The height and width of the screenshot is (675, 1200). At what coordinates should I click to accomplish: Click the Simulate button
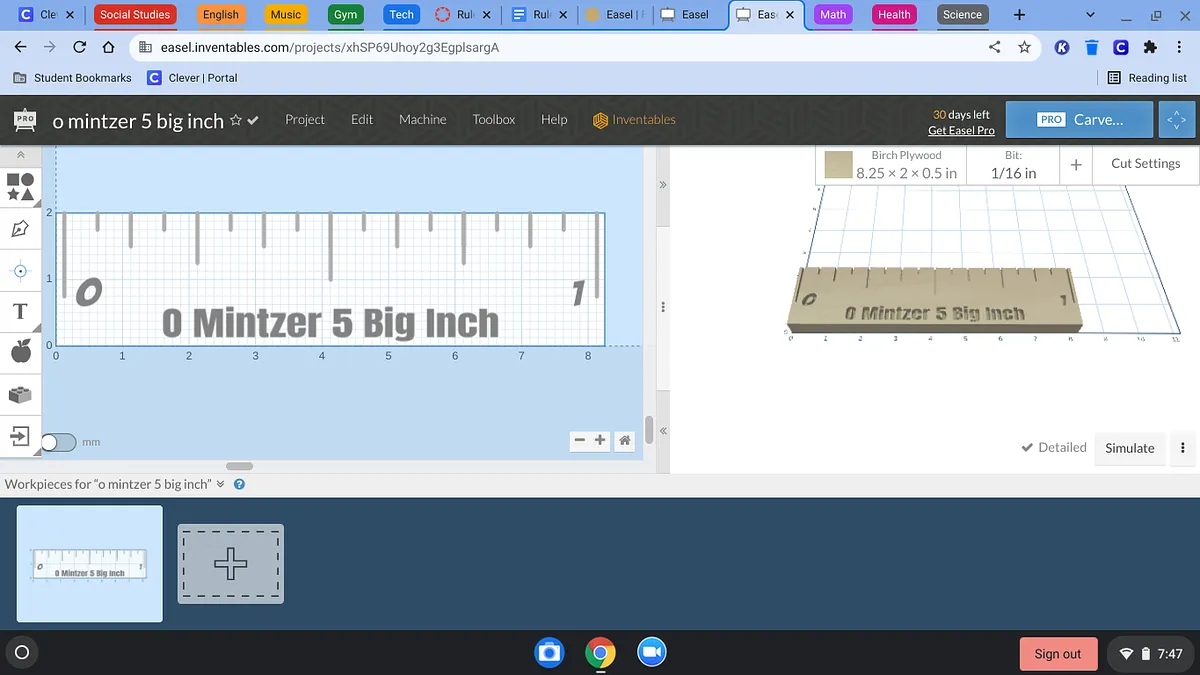[x=1129, y=448]
